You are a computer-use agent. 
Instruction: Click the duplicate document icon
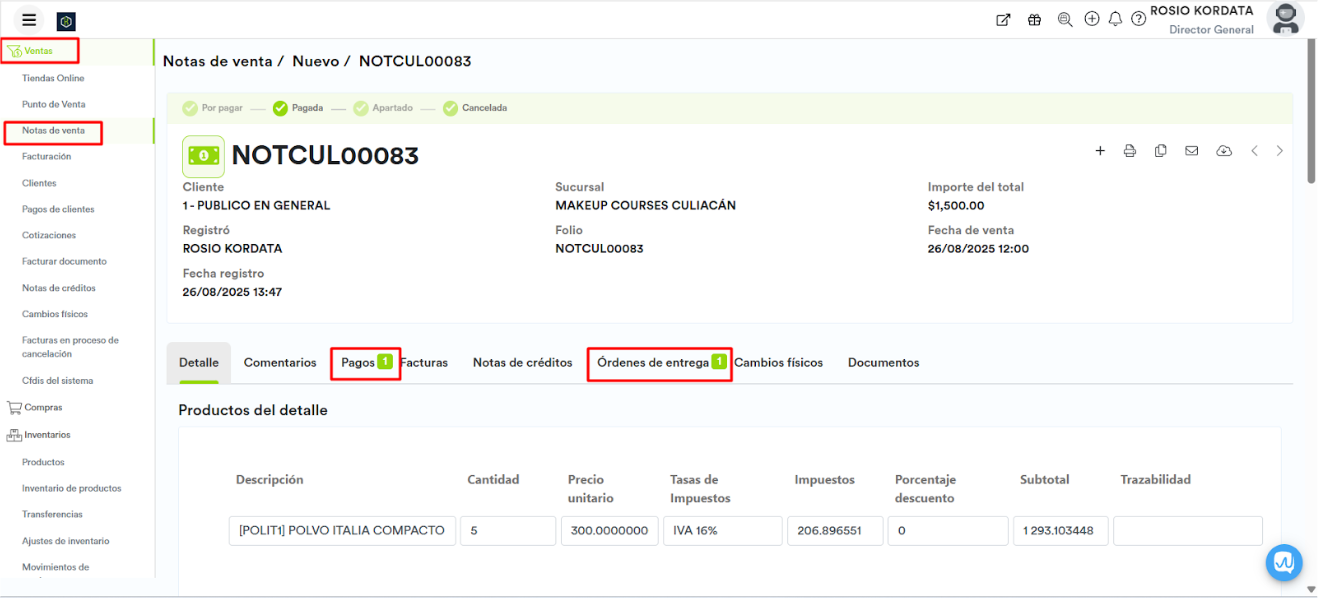click(1160, 151)
